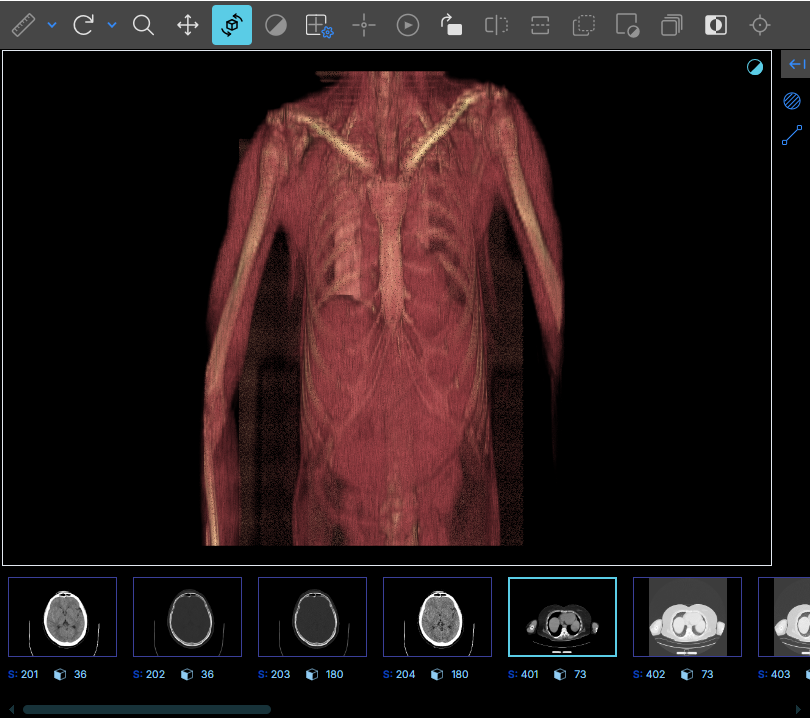
Task: Toggle the invert colors tool
Action: point(716,25)
